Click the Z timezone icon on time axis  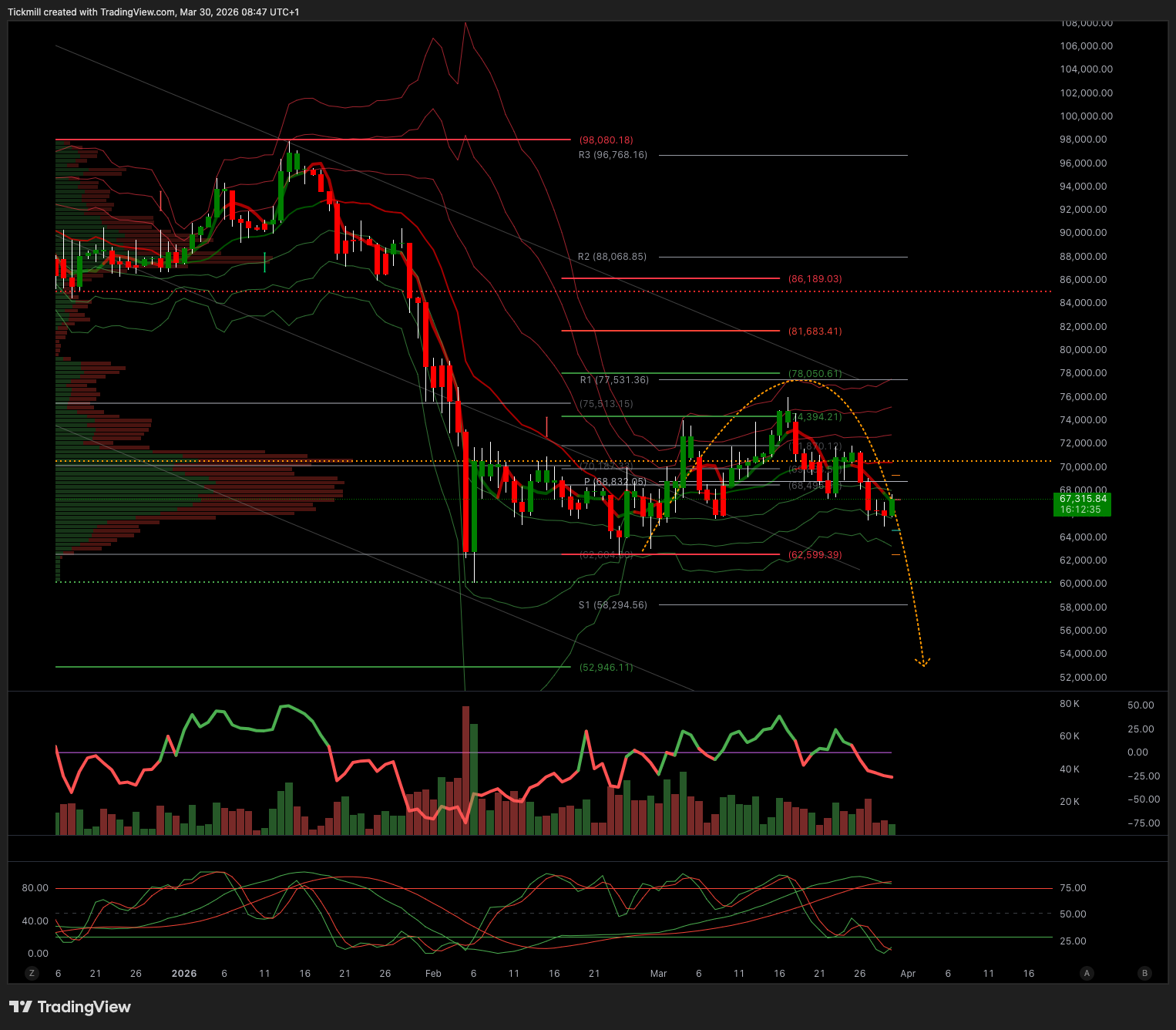coord(32,973)
